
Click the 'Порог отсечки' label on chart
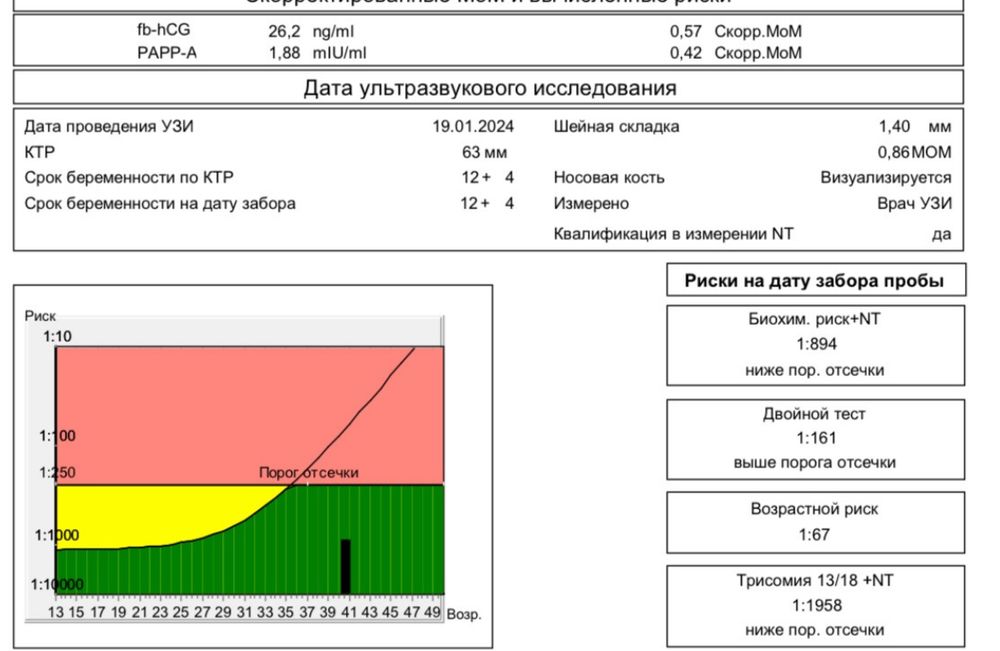309,472
